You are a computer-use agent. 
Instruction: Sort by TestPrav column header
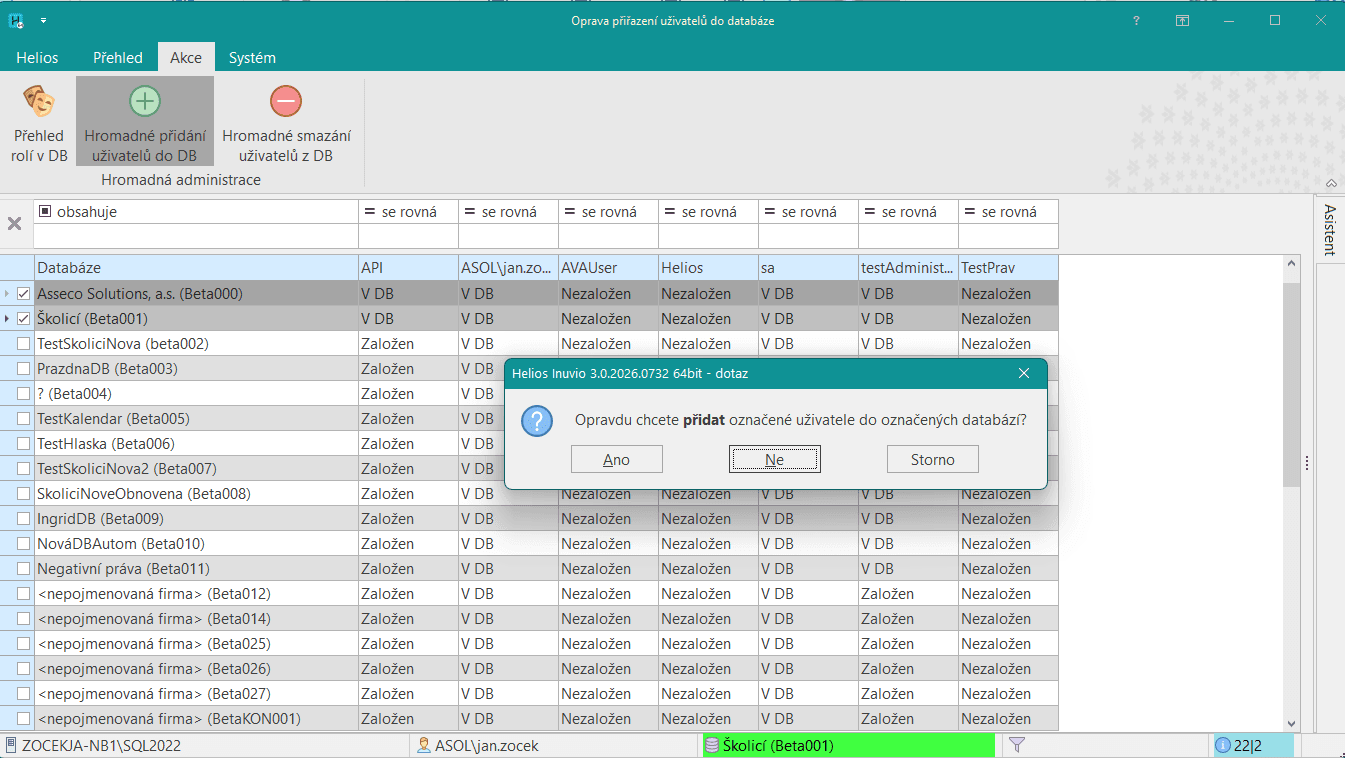coord(1008,268)
